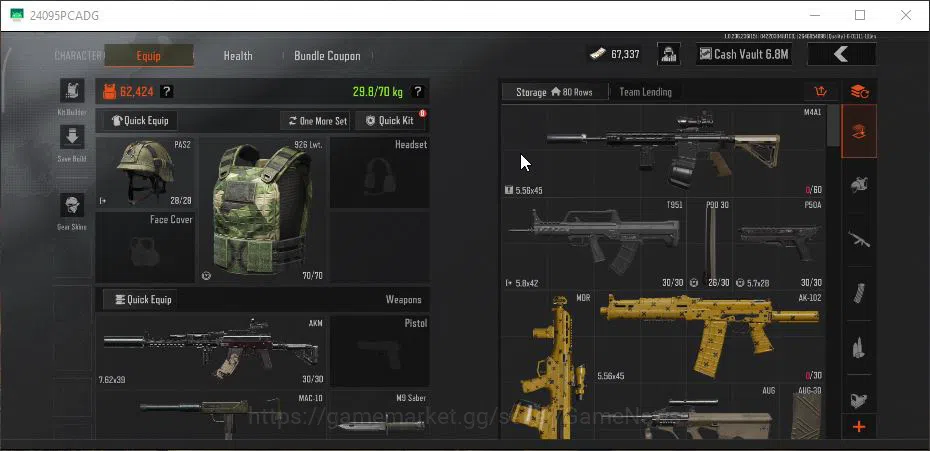The height and width of the screenshot is (451, 930).
Task: Click Quick Equip in the Weapons section
Action: click(140, 299)
